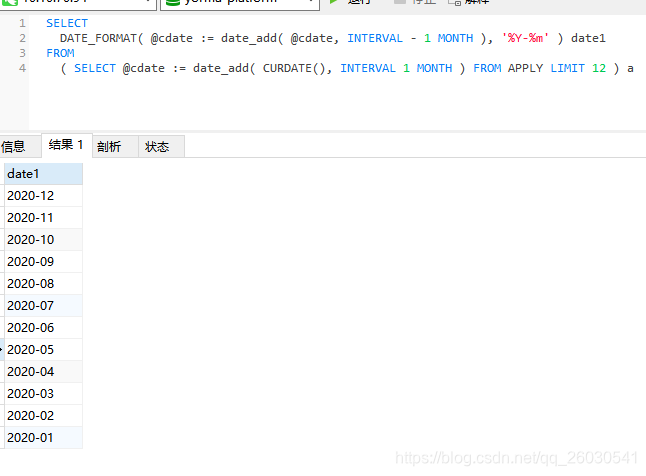The height and width of the screenshot is (476, 646).
Task: Select the 2020-12 result cell
Action: point(43,195)
